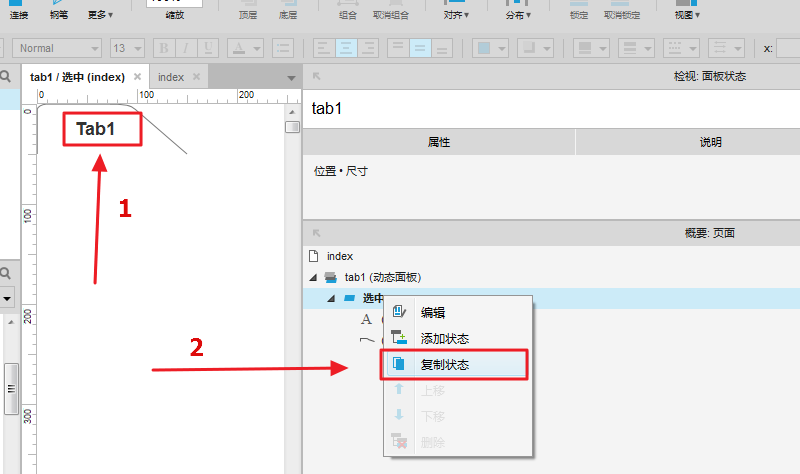This screenshot has width=800, height=474.
Task: Click the Tab1 text on canvas
Action: click(x=96, y=129)
